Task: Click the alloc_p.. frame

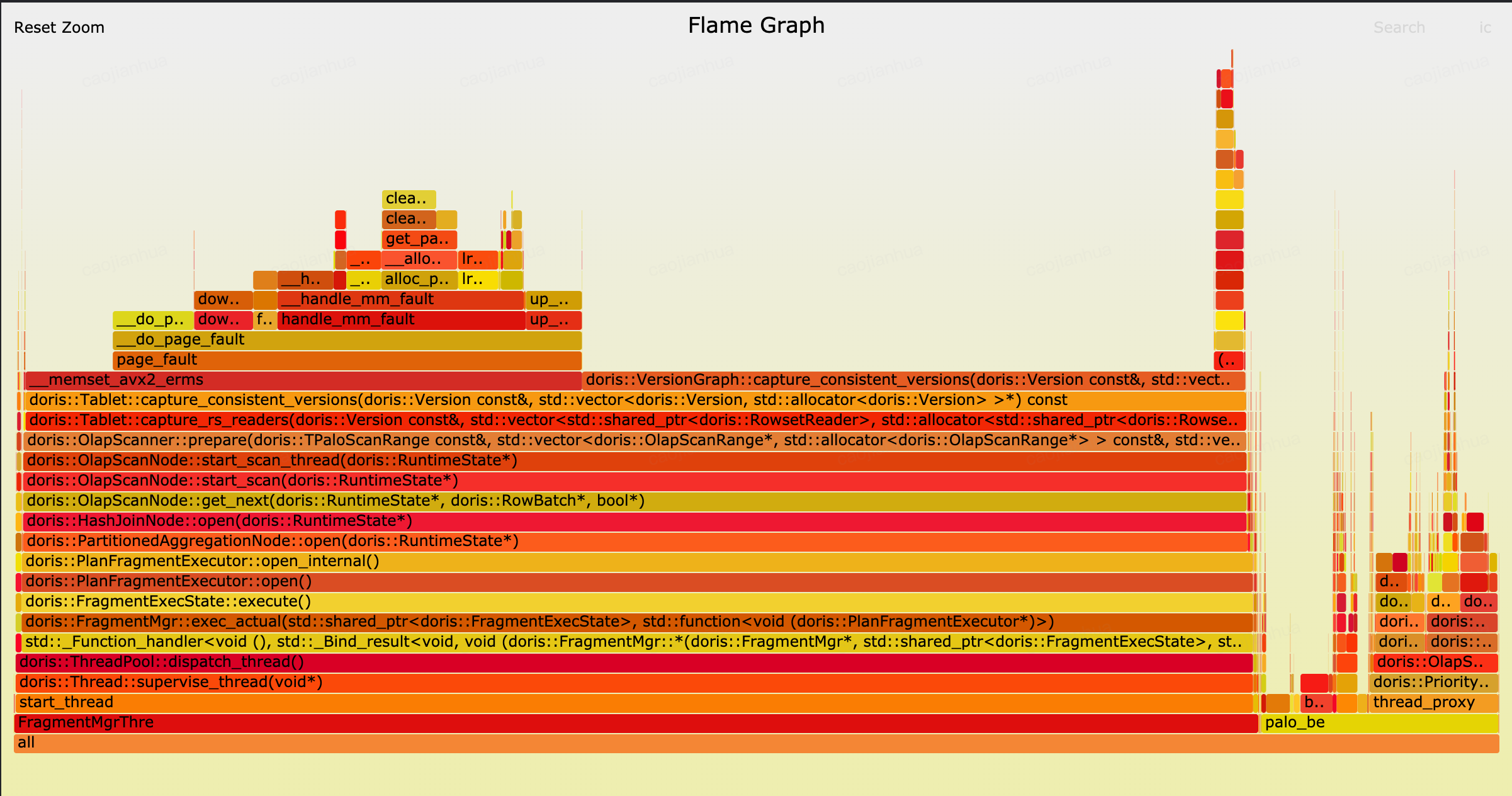Action: (418, 280)
